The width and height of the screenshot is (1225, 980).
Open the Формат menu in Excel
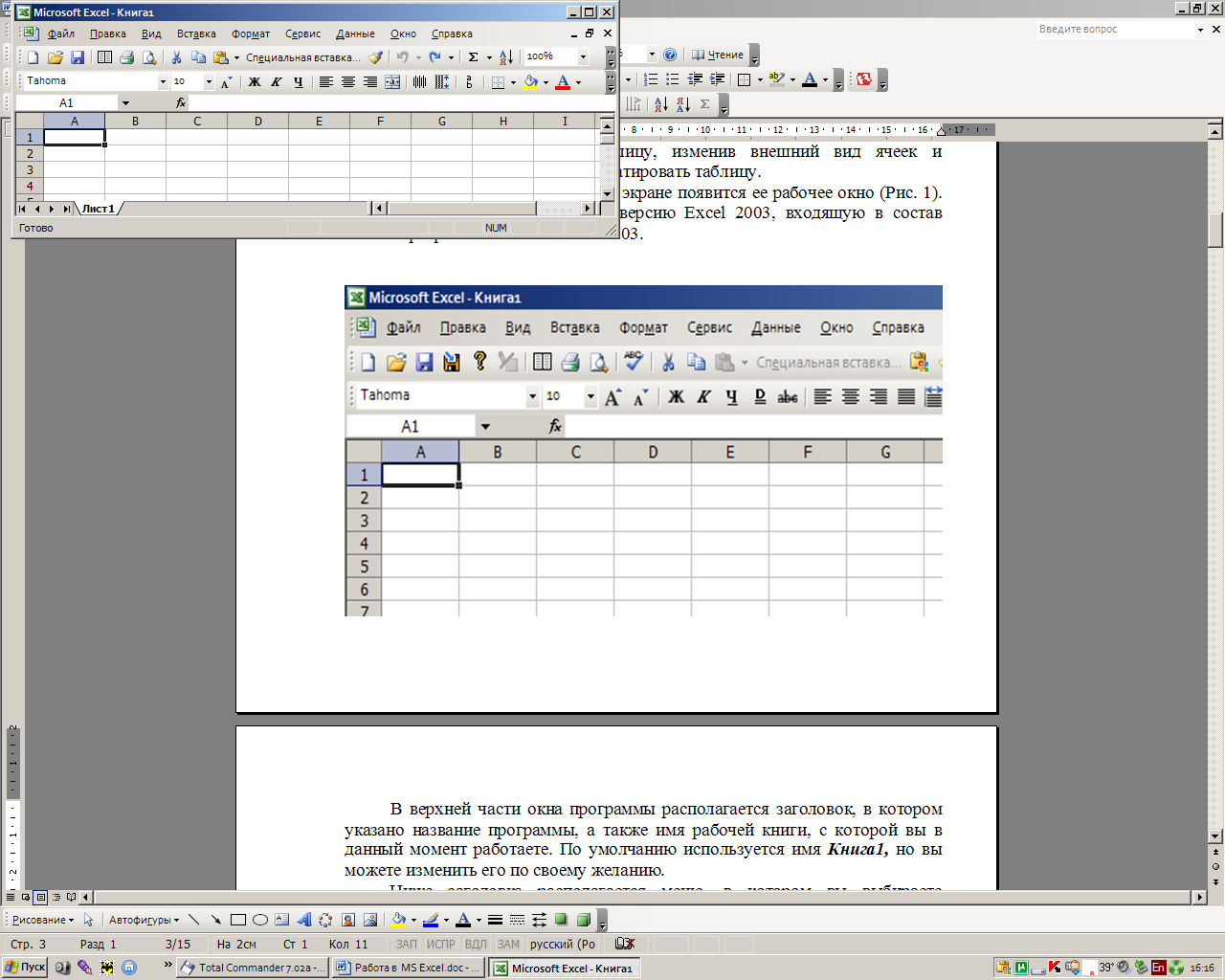251,33
